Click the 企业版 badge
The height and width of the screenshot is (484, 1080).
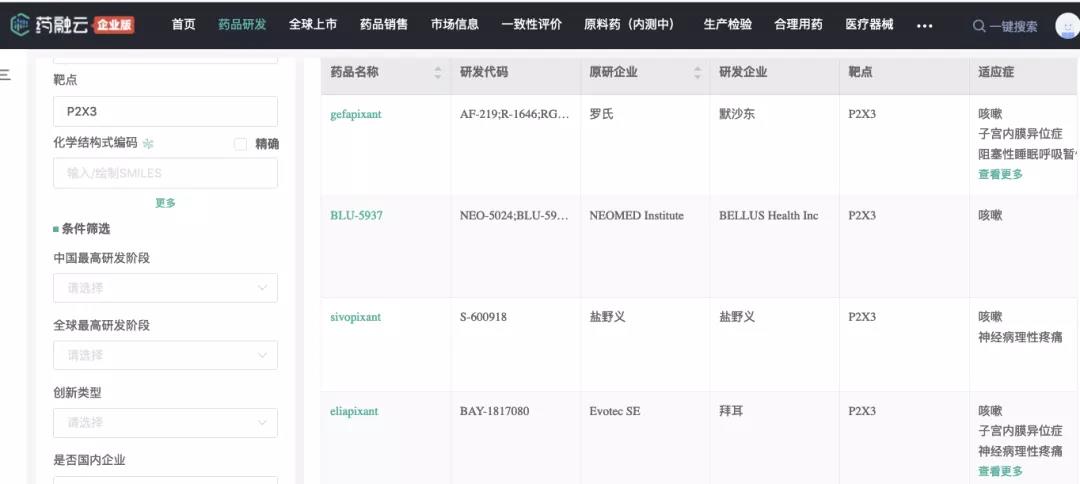(x=114, y=25)
